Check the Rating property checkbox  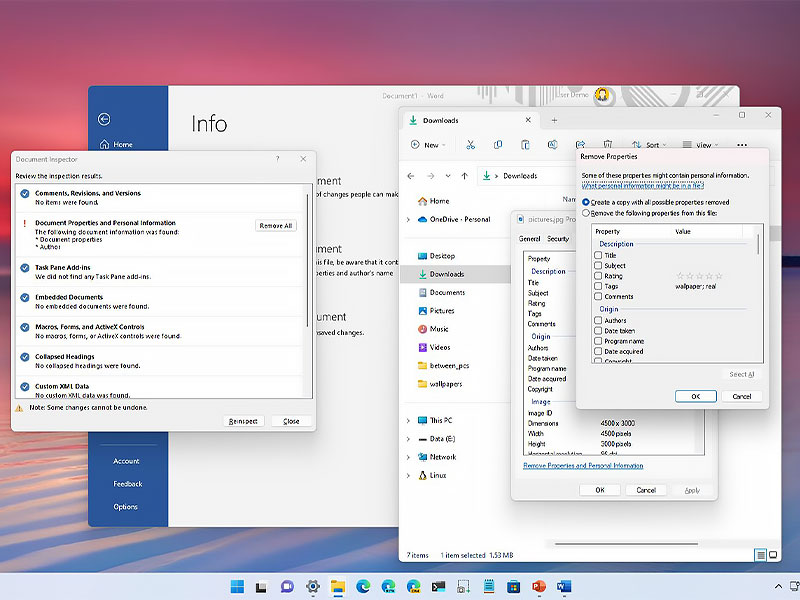tap(598, 276)
